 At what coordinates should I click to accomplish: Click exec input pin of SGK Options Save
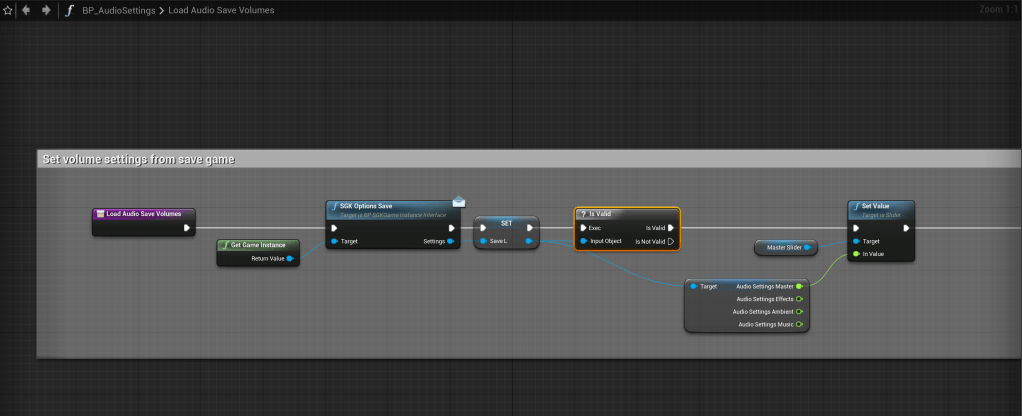[334, 228]
